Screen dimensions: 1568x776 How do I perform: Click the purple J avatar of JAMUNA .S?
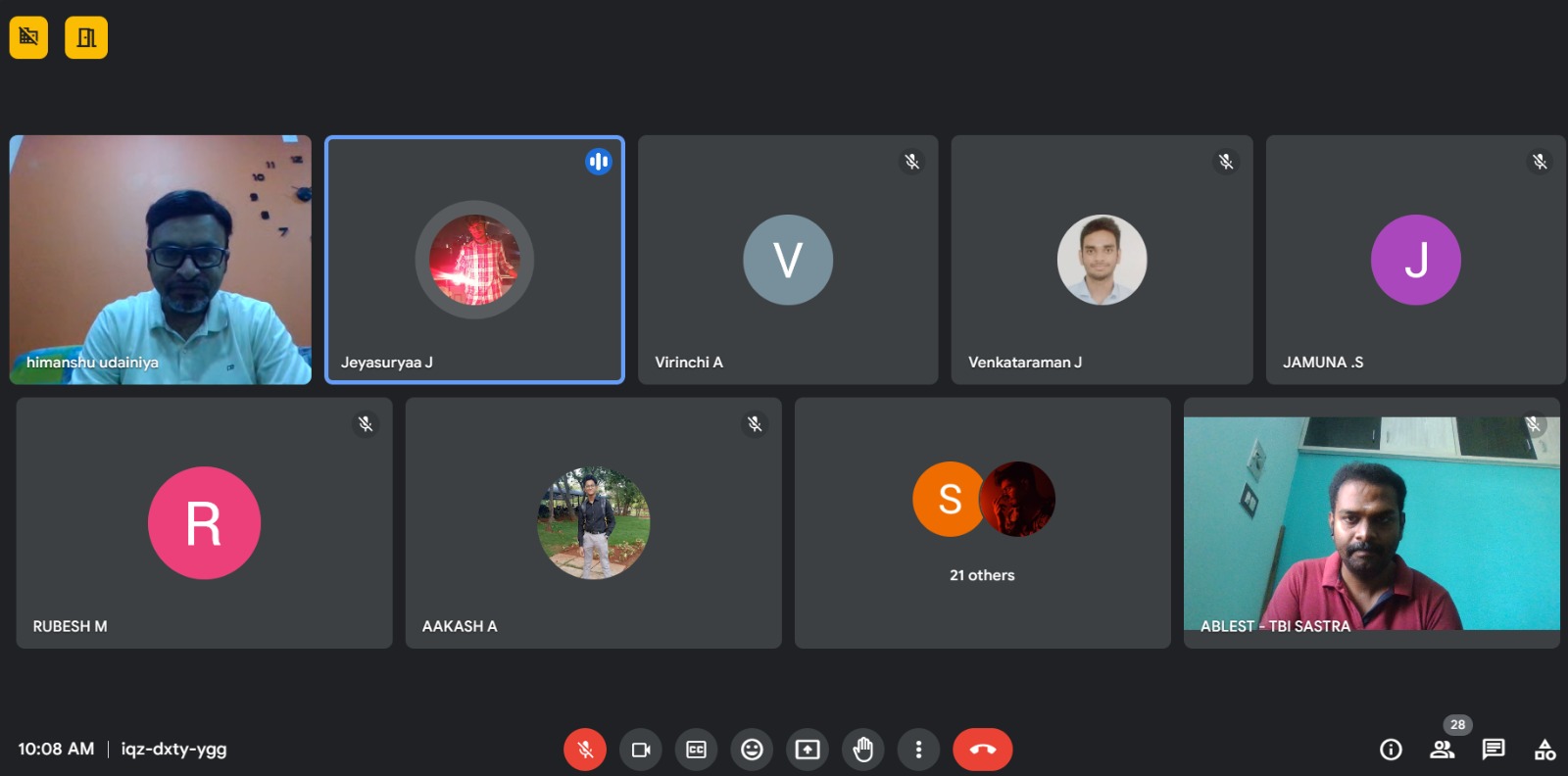point(1415,260)
